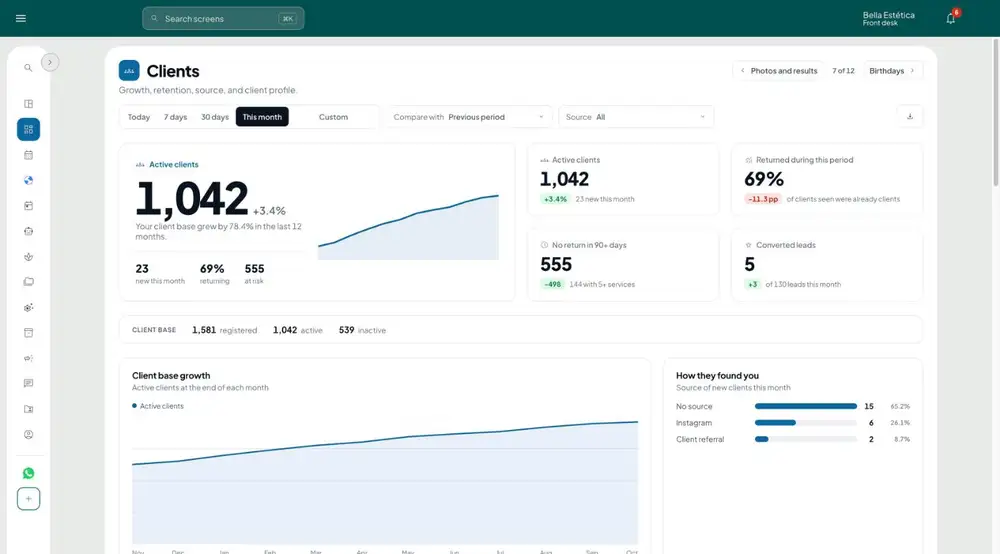This screenshot has height=554, width=1000.
Task: Open the megaphone icon in sidebar
Action: point(28,358)
